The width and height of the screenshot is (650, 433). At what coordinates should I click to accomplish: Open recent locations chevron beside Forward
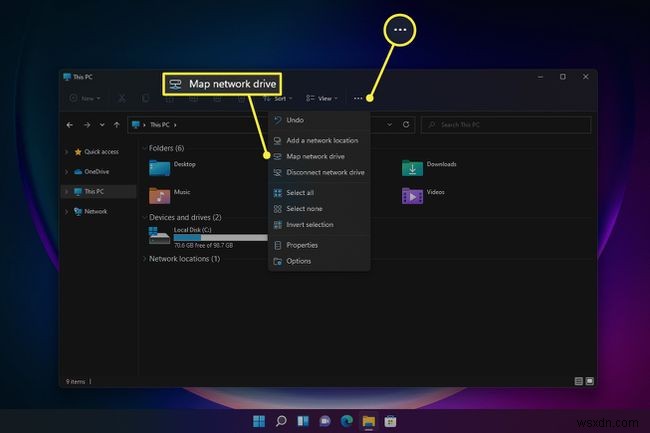102,125
